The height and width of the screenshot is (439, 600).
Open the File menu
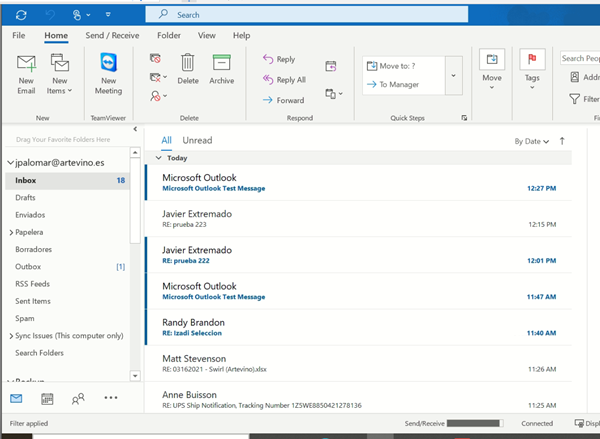(x=18, y=35)
